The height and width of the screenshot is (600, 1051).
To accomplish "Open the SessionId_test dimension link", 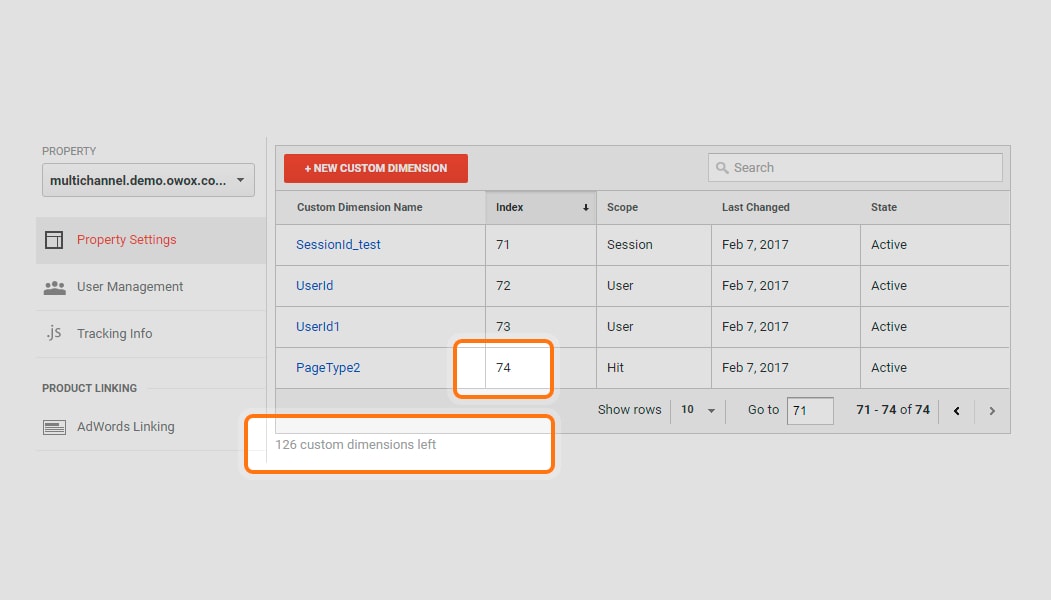I will point(338,245).
